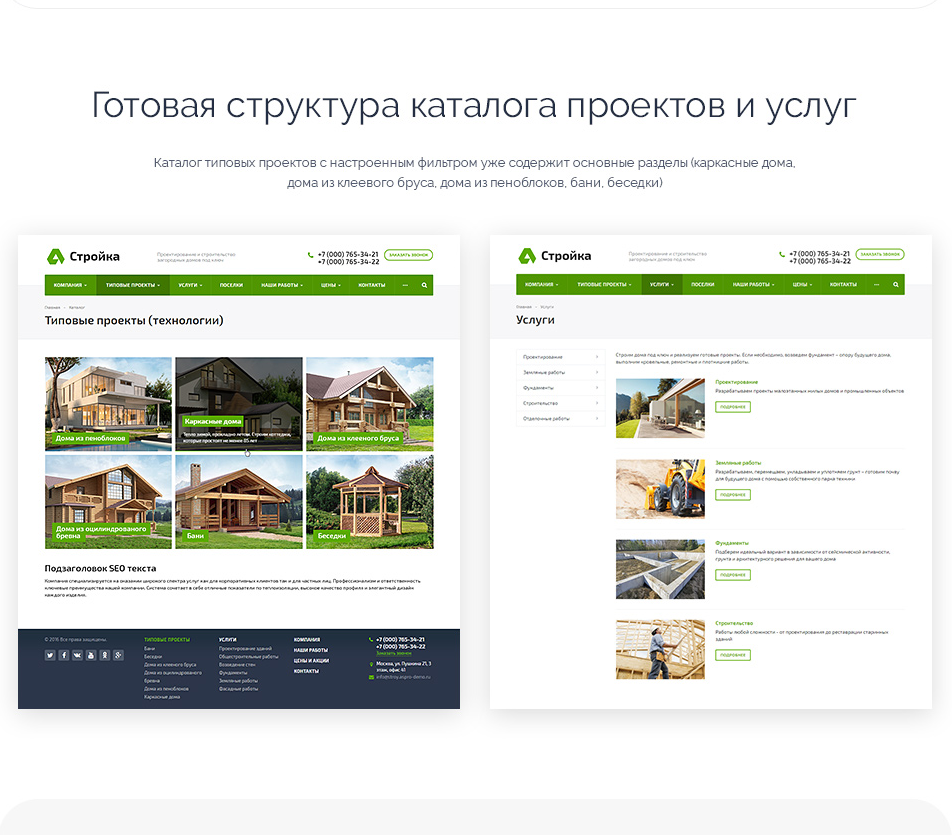Click the Строительство service title link
The image size is (952, 835).
pyautogui.click(x=734, y=623)
